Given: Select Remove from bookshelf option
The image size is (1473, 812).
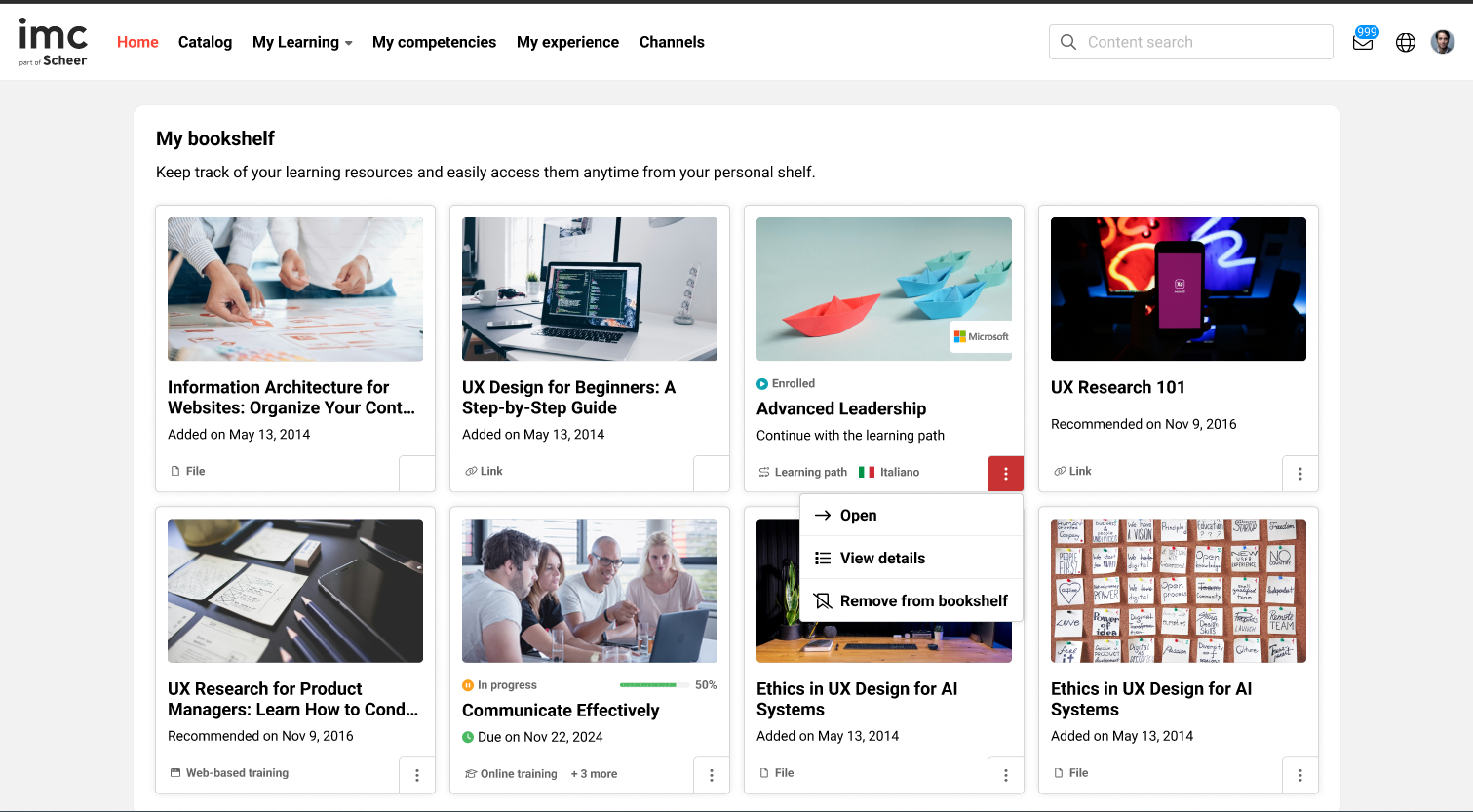Looking at the screenshot, I should pos(923,601).
